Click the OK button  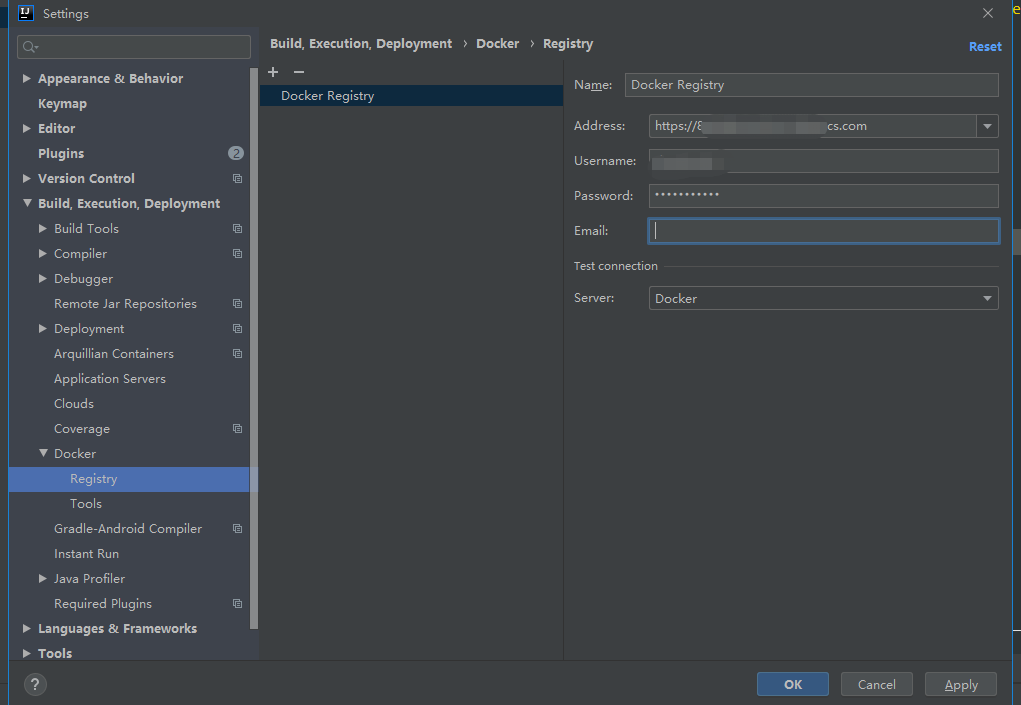coord(792,684)
